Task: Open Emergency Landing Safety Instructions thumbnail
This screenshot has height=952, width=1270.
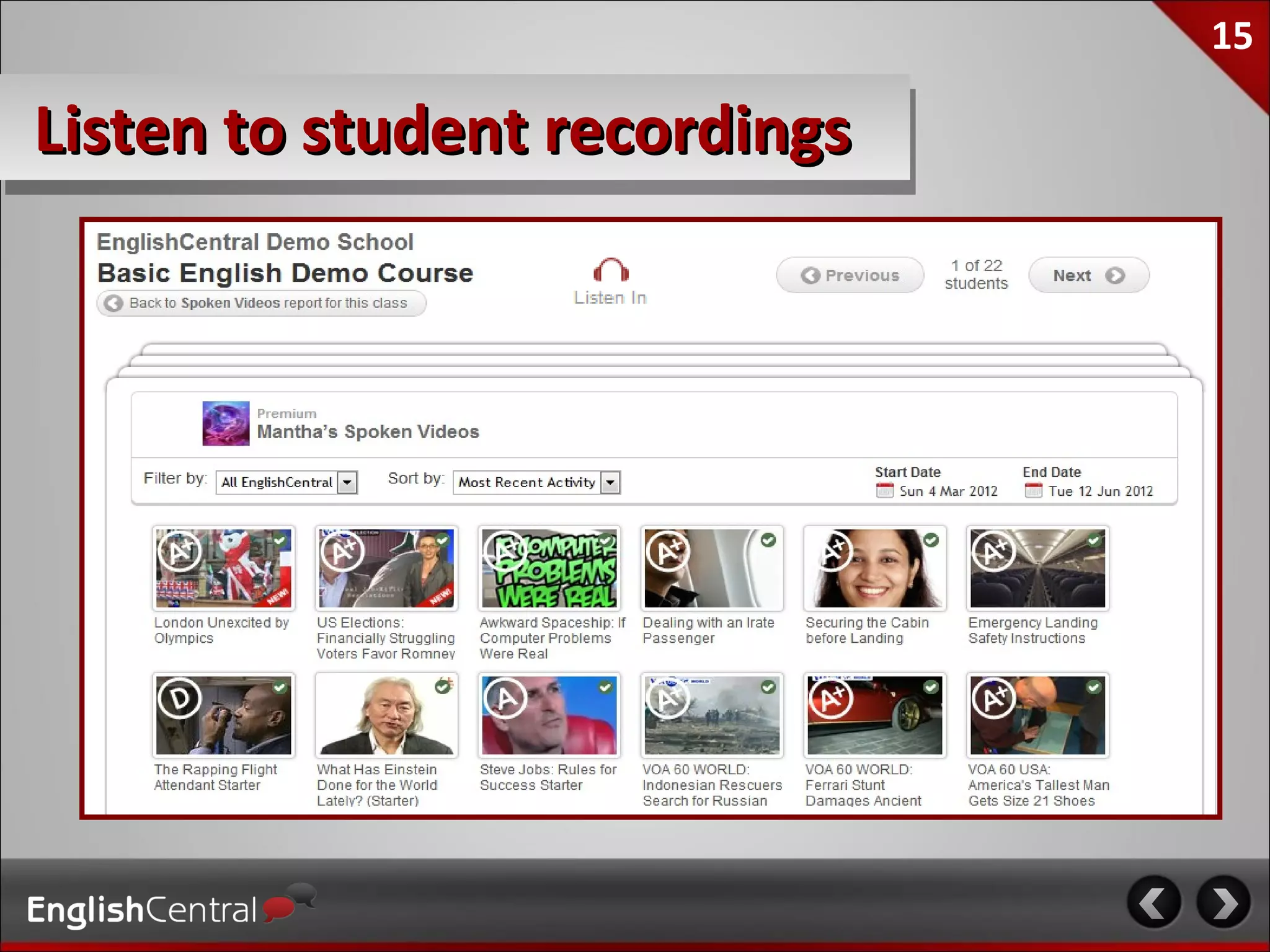Action: click(x=1038, y=568)
